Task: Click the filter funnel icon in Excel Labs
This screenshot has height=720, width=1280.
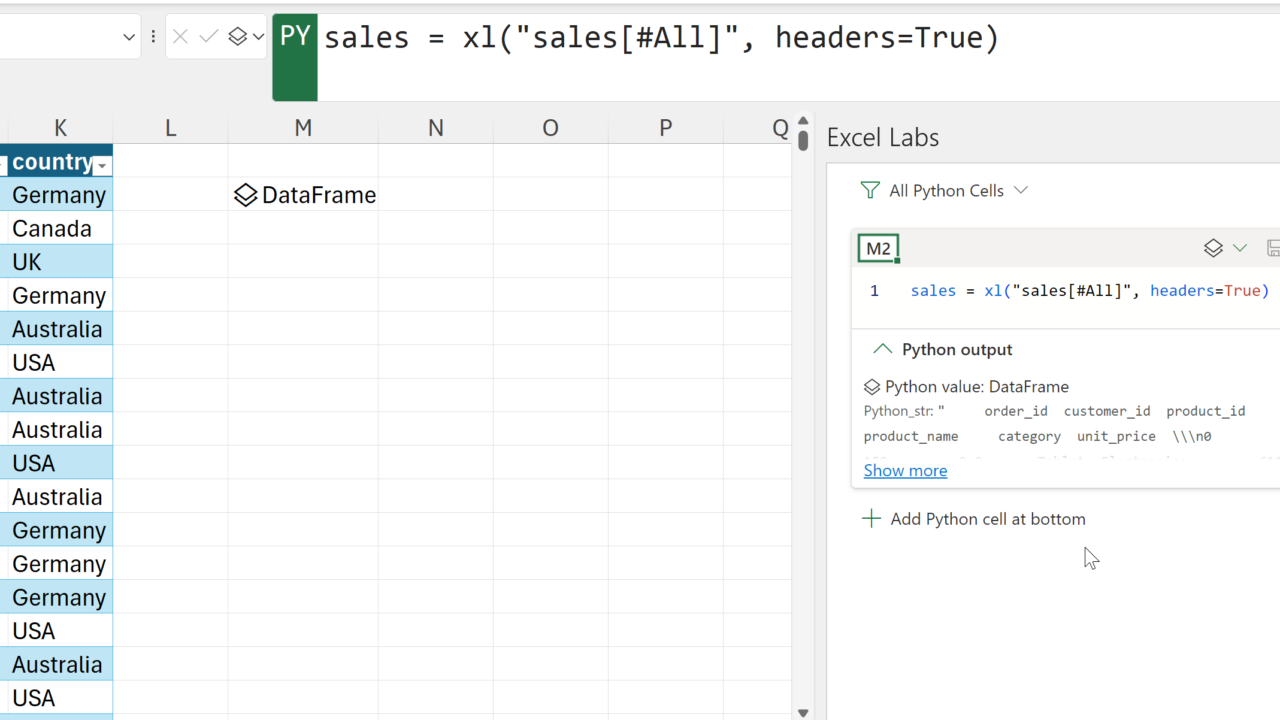Action: (x=870, y=190)
